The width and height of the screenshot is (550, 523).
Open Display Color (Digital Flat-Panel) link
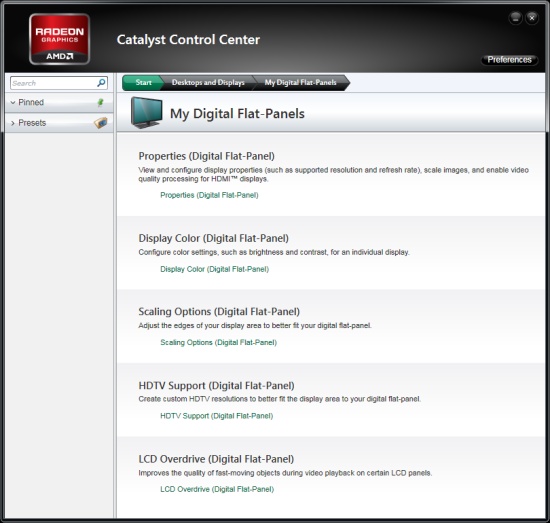[x=215, y=269]
